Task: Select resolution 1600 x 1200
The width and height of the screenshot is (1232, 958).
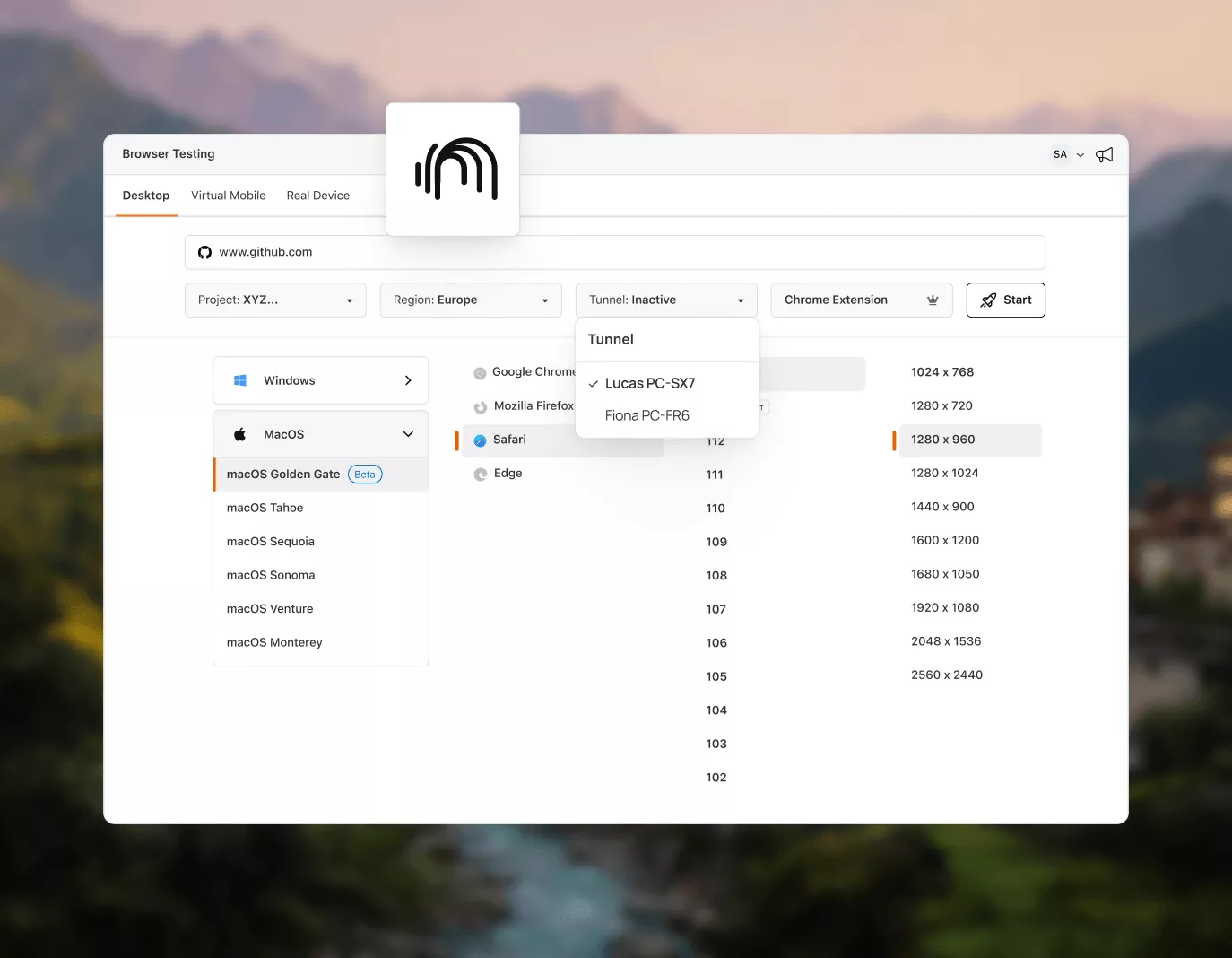Action: click(x=945, y=540)
